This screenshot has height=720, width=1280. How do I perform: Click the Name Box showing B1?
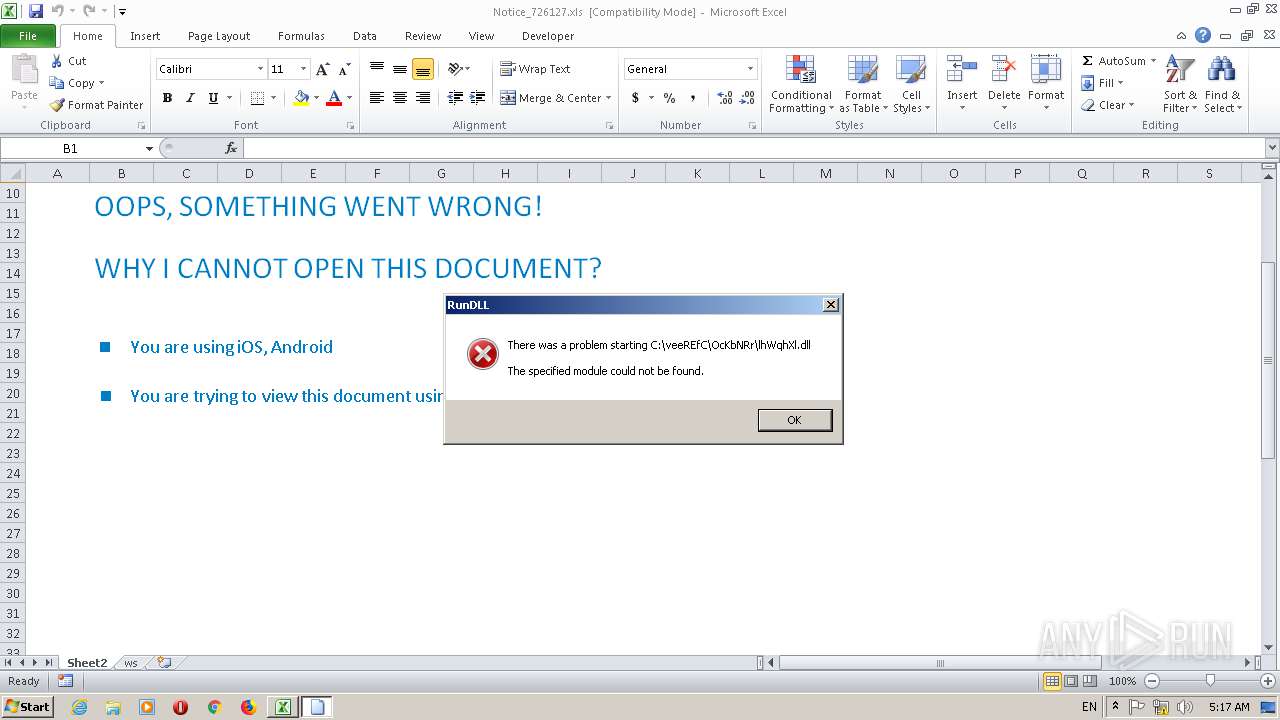click(70, 148)
